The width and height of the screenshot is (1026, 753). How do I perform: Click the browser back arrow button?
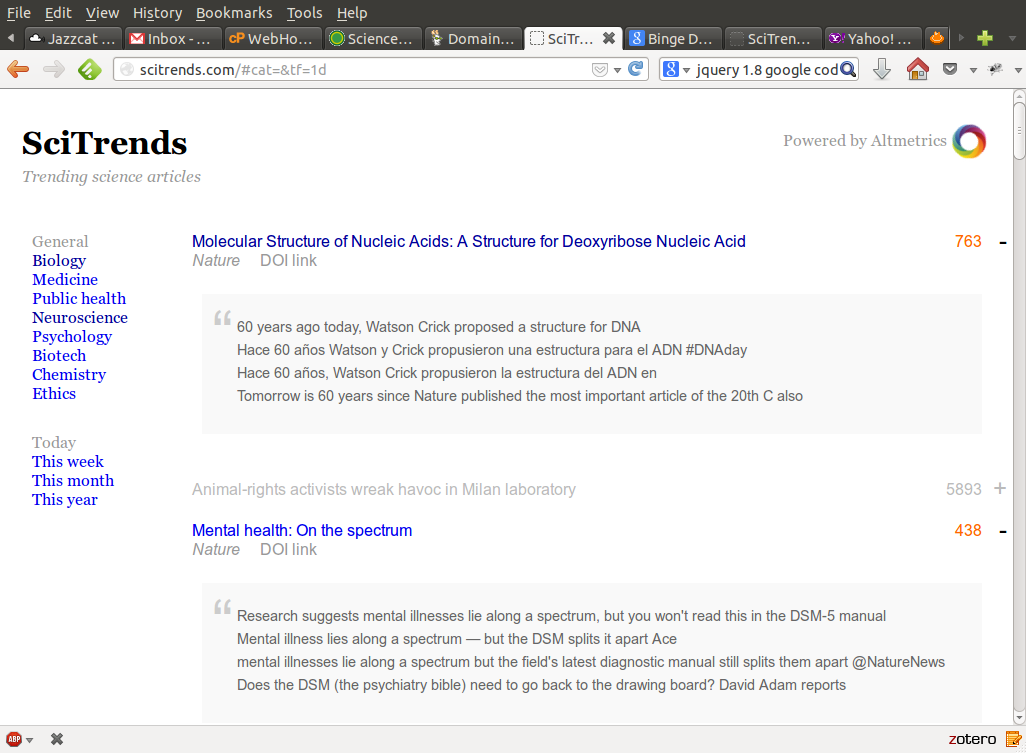point(18,69)
